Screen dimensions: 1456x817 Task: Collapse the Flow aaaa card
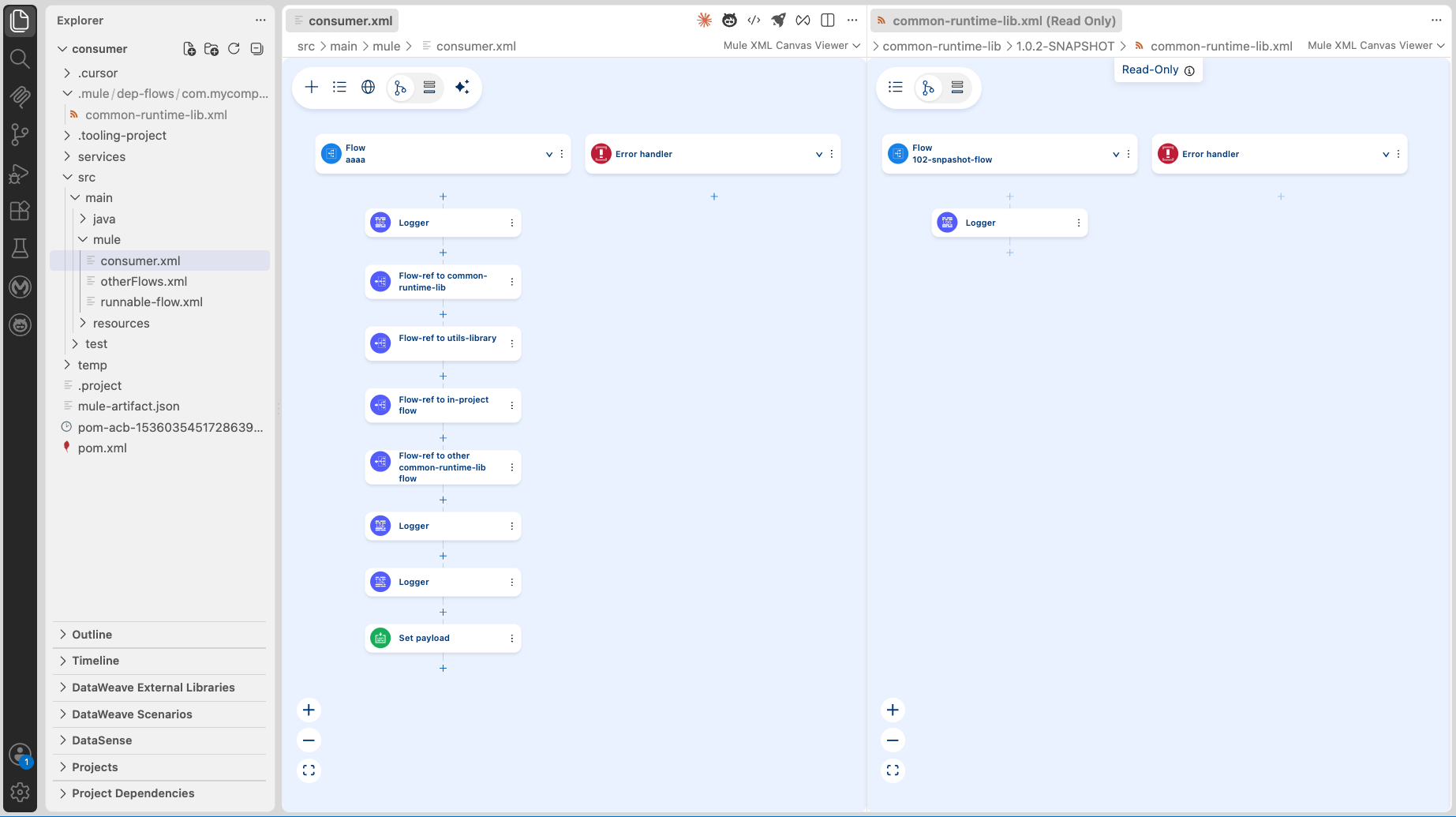549,155
